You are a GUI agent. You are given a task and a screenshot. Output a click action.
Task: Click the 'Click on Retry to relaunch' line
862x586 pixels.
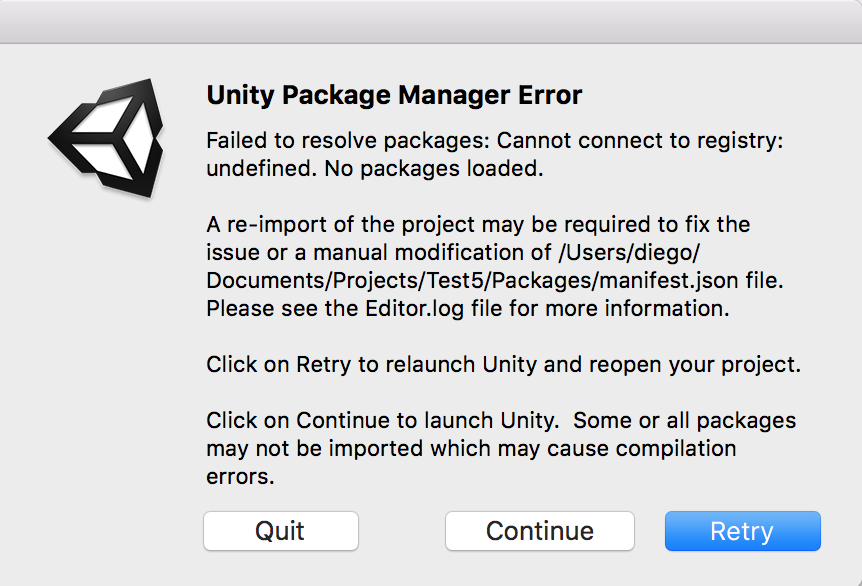pos(380,364)
